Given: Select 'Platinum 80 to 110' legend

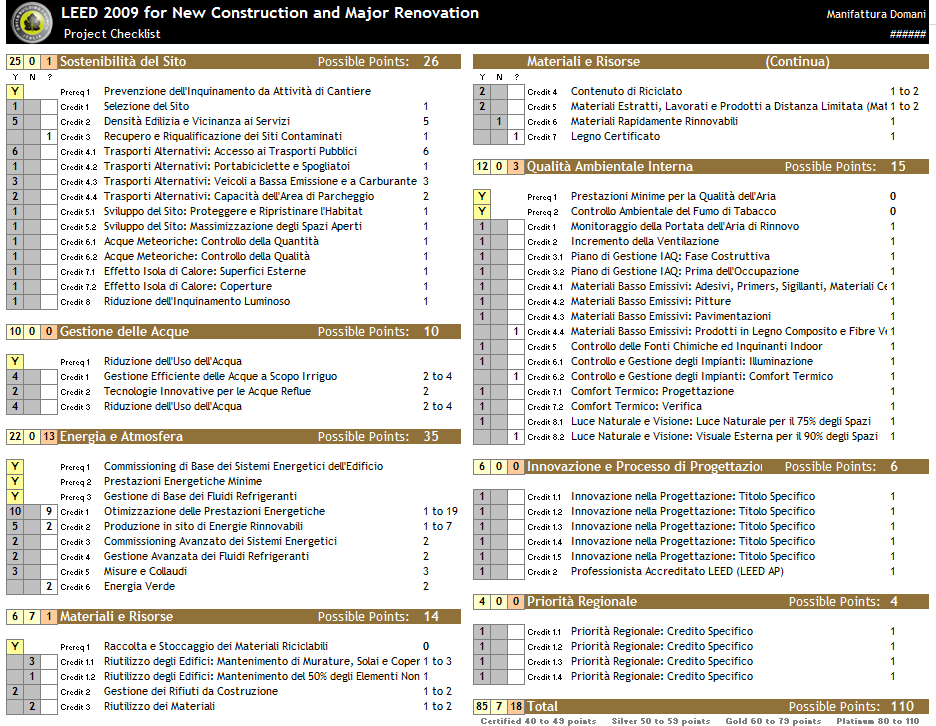Looking at the screenshot, I should click(x=878, y=721).
